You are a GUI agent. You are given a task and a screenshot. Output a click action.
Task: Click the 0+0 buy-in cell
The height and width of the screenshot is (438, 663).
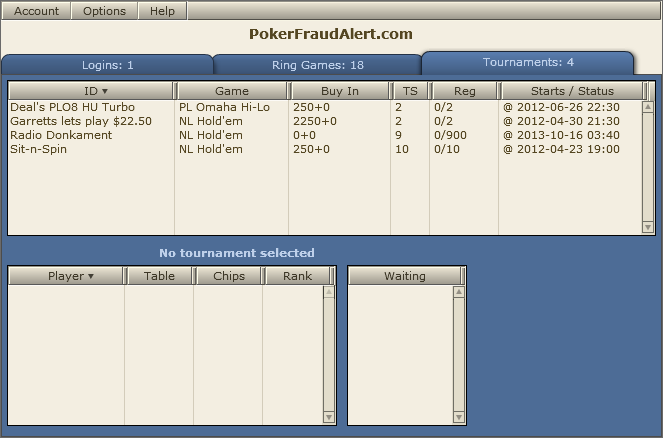[304, 135]
